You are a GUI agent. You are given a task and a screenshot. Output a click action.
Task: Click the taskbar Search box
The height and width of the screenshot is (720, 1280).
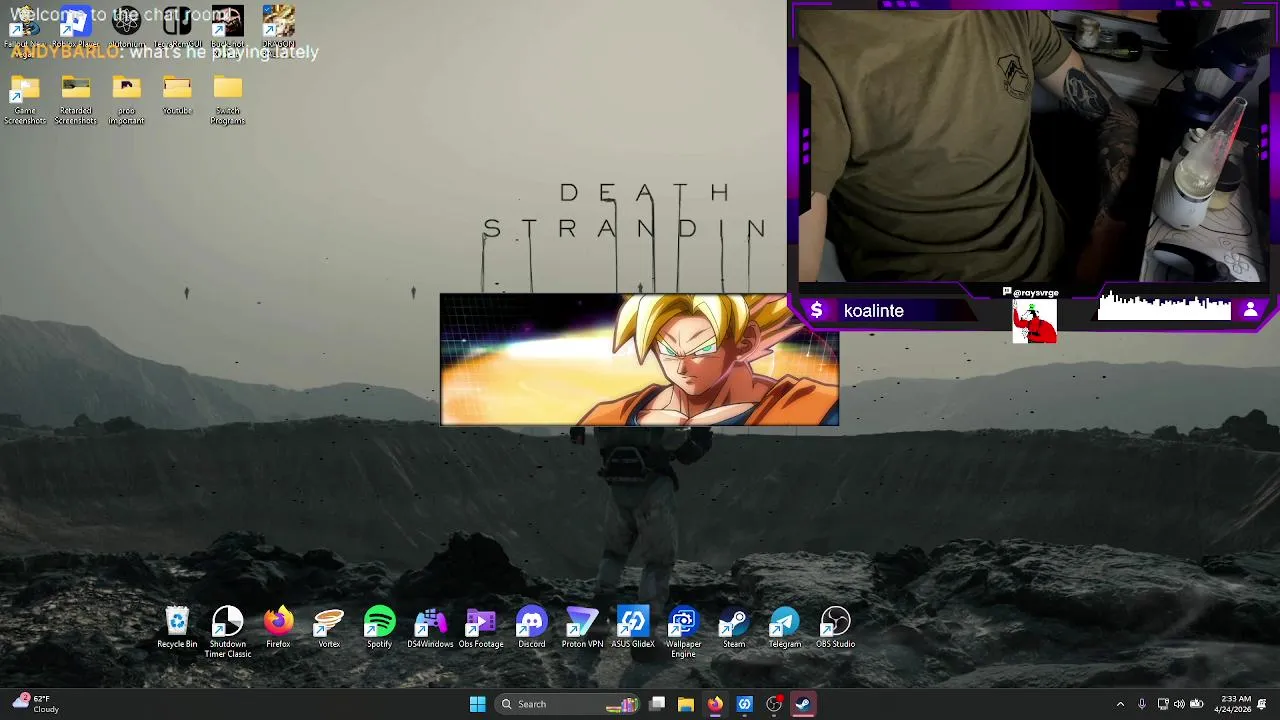(568, 704)
